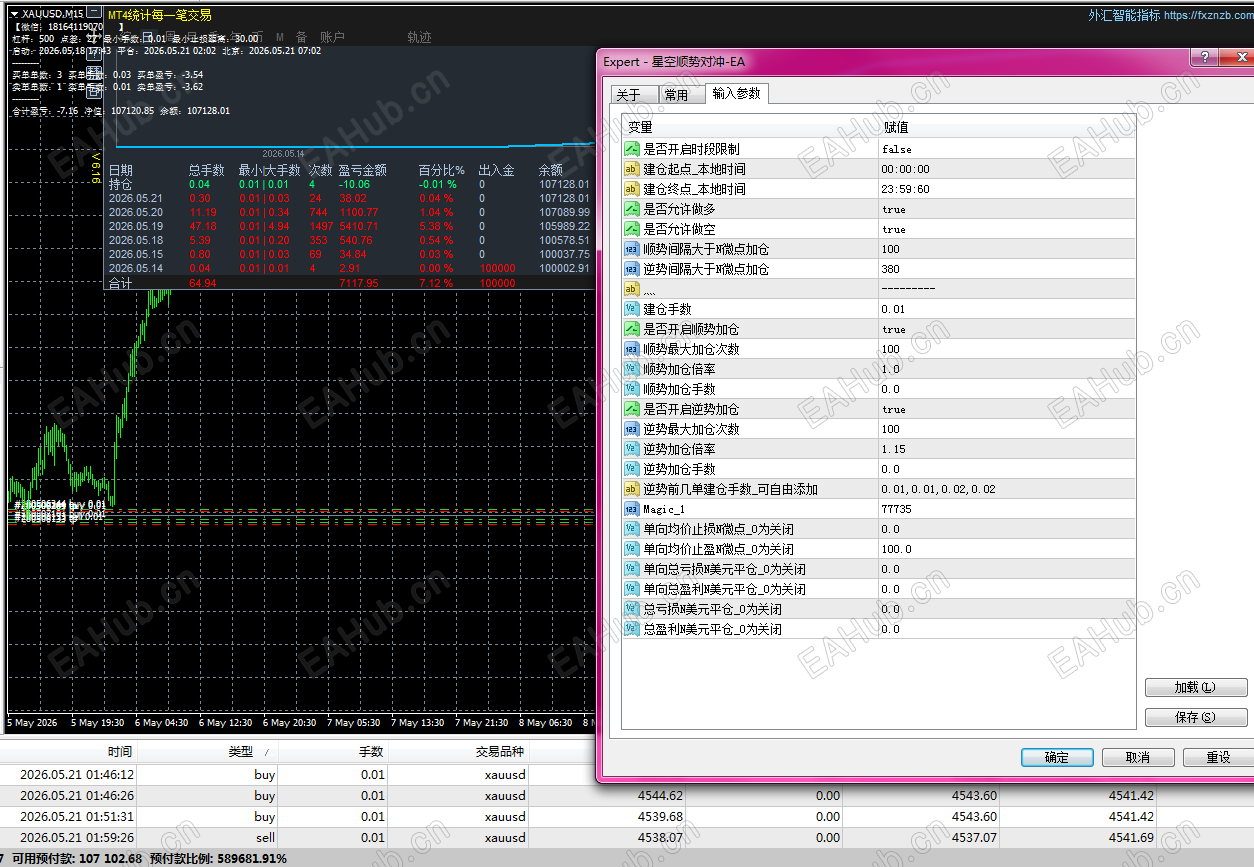Click the double icon beside 建仓手数
The height and width of the screenshot is (867, 1254).
631,309
